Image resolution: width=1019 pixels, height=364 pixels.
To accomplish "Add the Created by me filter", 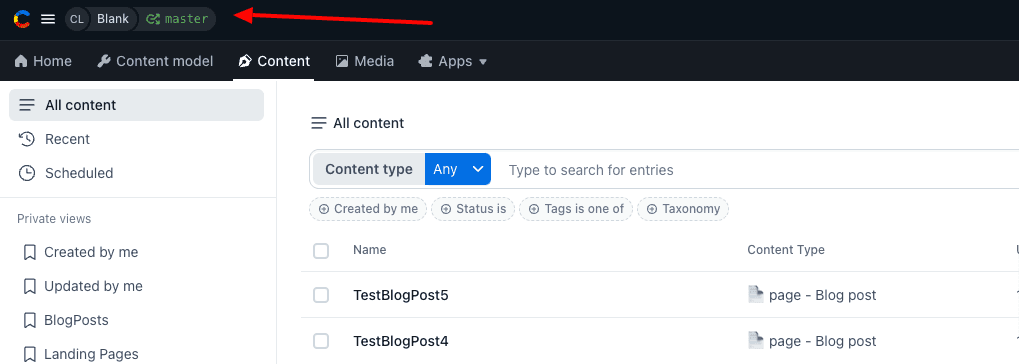I will tap(368, 209).
